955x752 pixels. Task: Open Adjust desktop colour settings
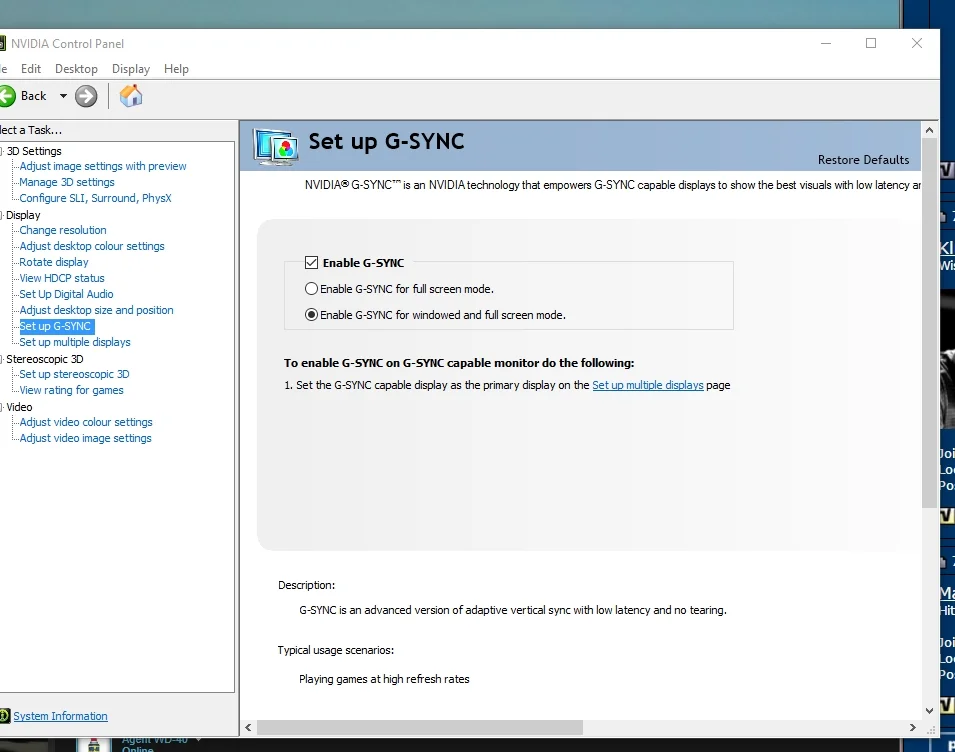(92, 246)
